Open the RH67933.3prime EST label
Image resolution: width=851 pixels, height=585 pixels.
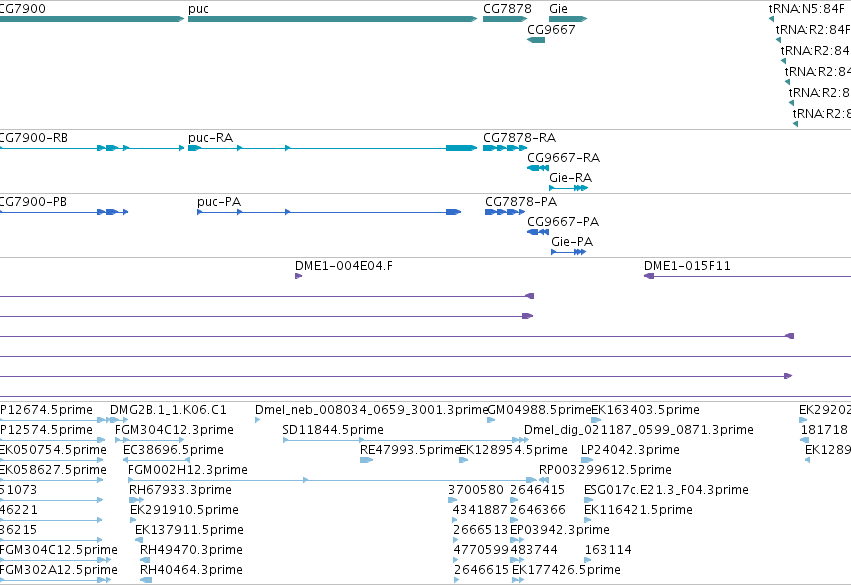(180, 490)
